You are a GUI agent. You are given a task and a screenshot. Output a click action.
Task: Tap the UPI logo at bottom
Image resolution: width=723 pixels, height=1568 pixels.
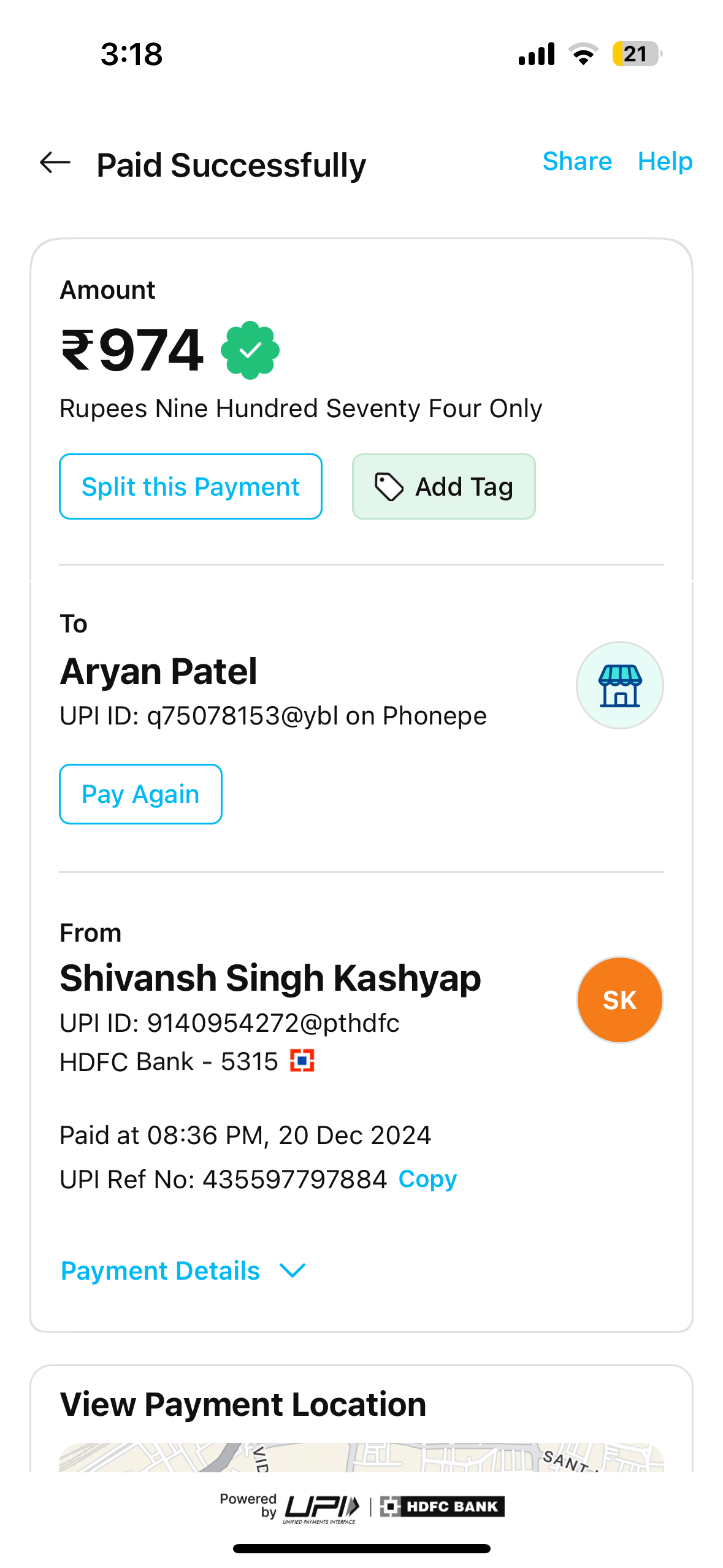321,1508
